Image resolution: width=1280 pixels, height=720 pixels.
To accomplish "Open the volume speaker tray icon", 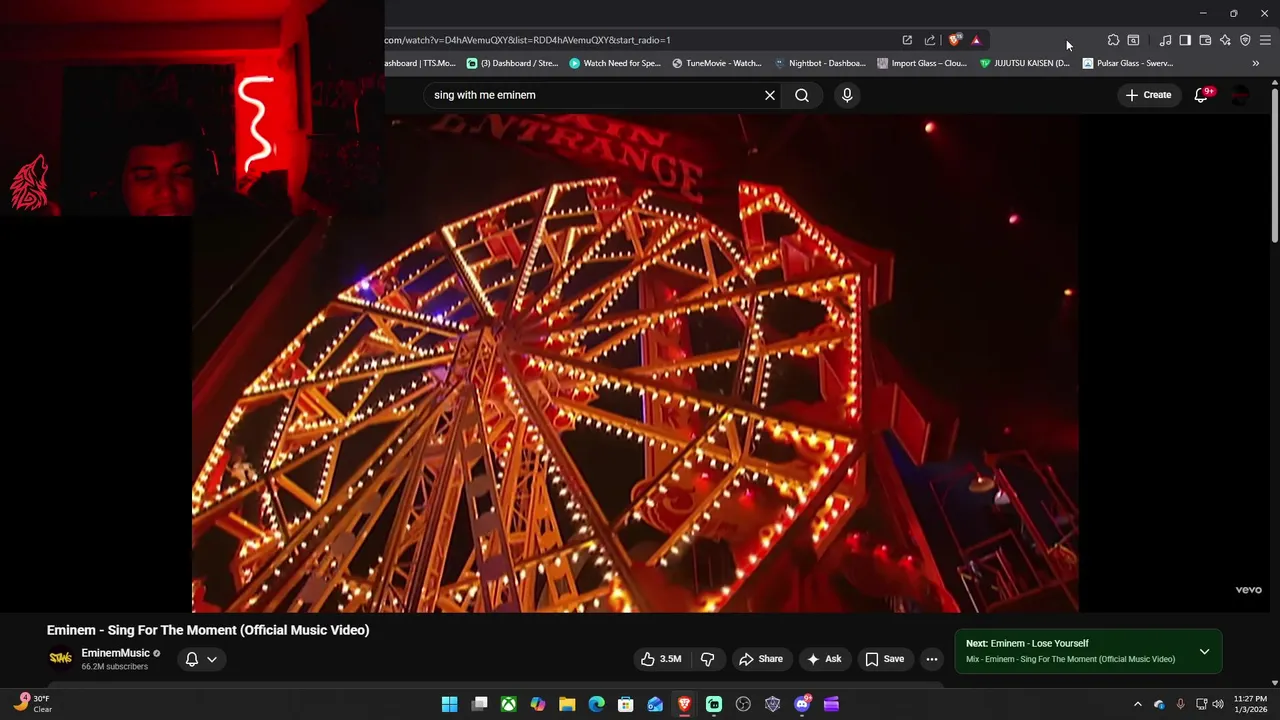I will click(x=1218, y=704).
